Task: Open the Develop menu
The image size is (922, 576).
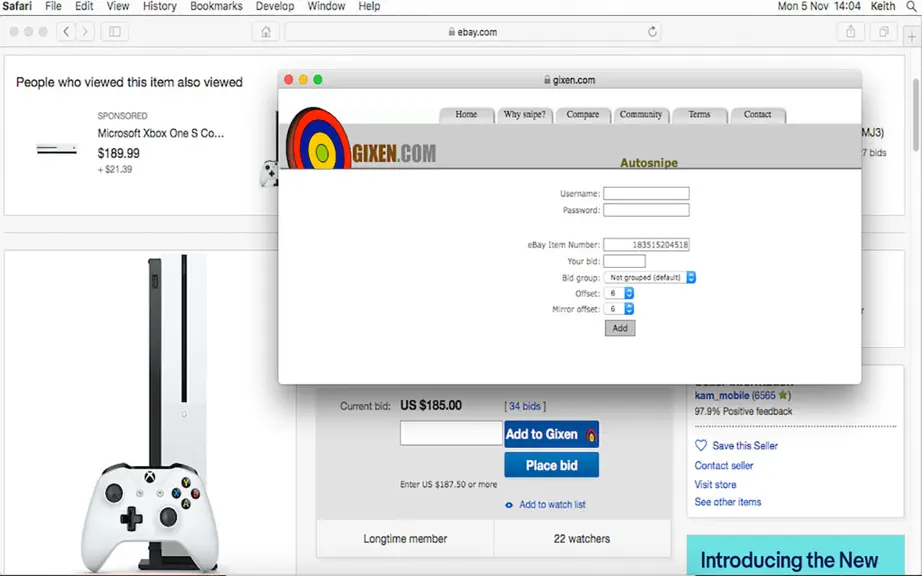Action: point(275,6)
